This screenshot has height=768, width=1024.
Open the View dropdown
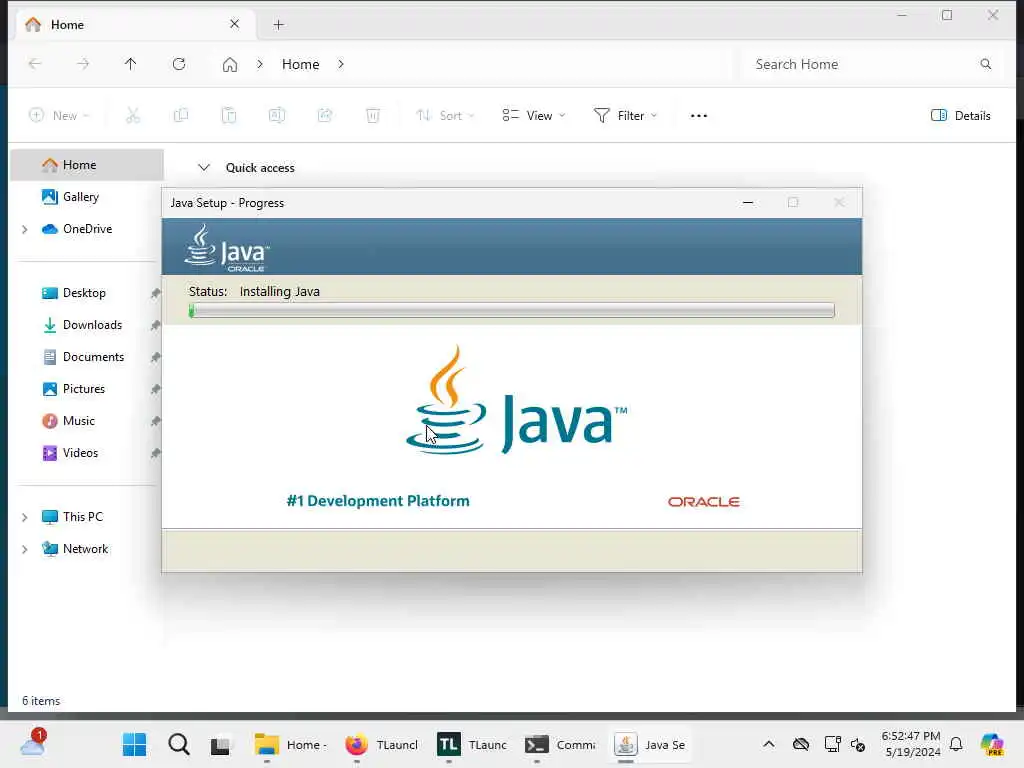534,116
